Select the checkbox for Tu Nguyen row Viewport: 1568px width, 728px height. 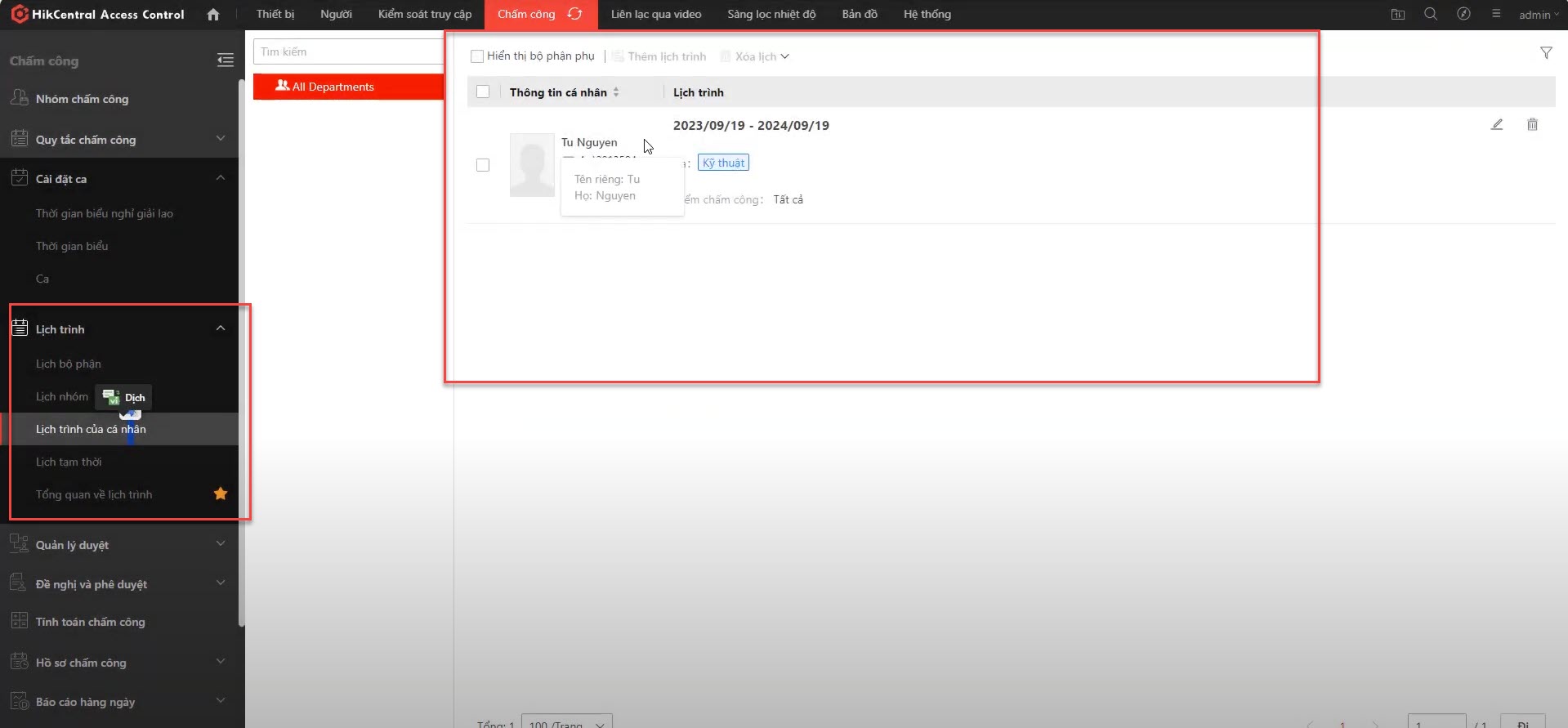(483, 165)
